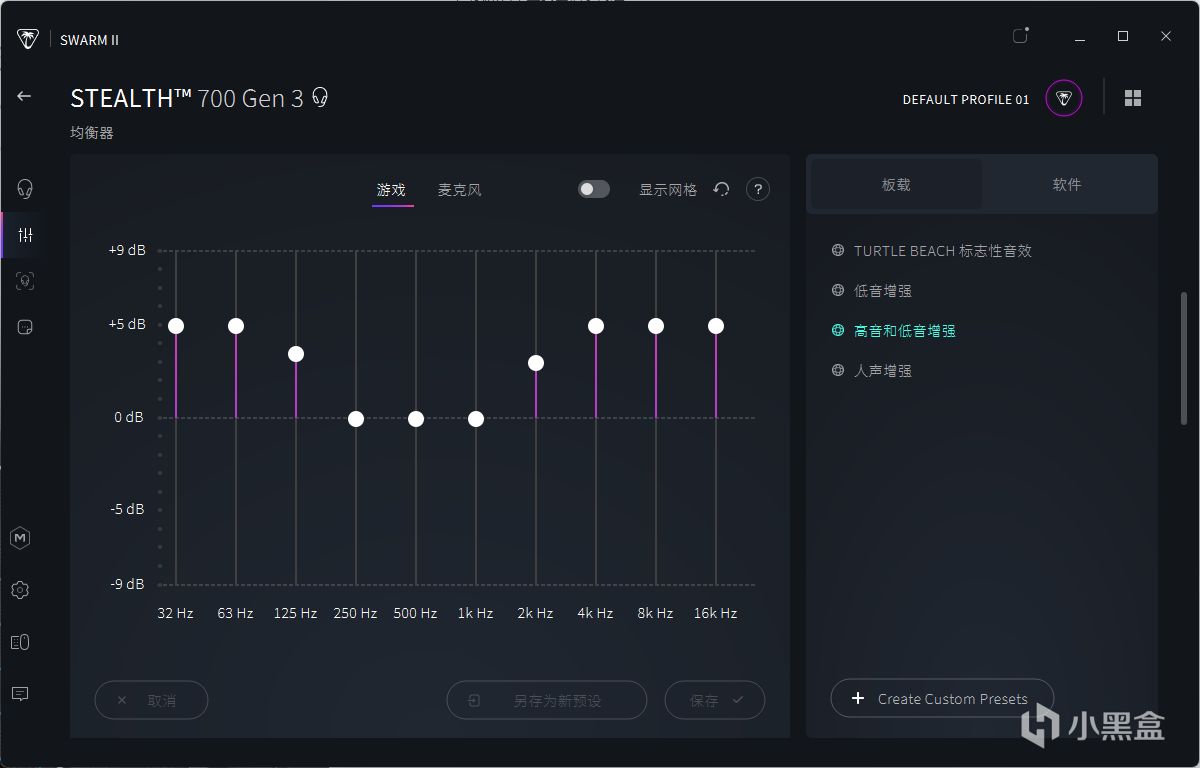Open settings with the gear icon
Viewport: 1200px width, 768px height.
pos(20,590)
